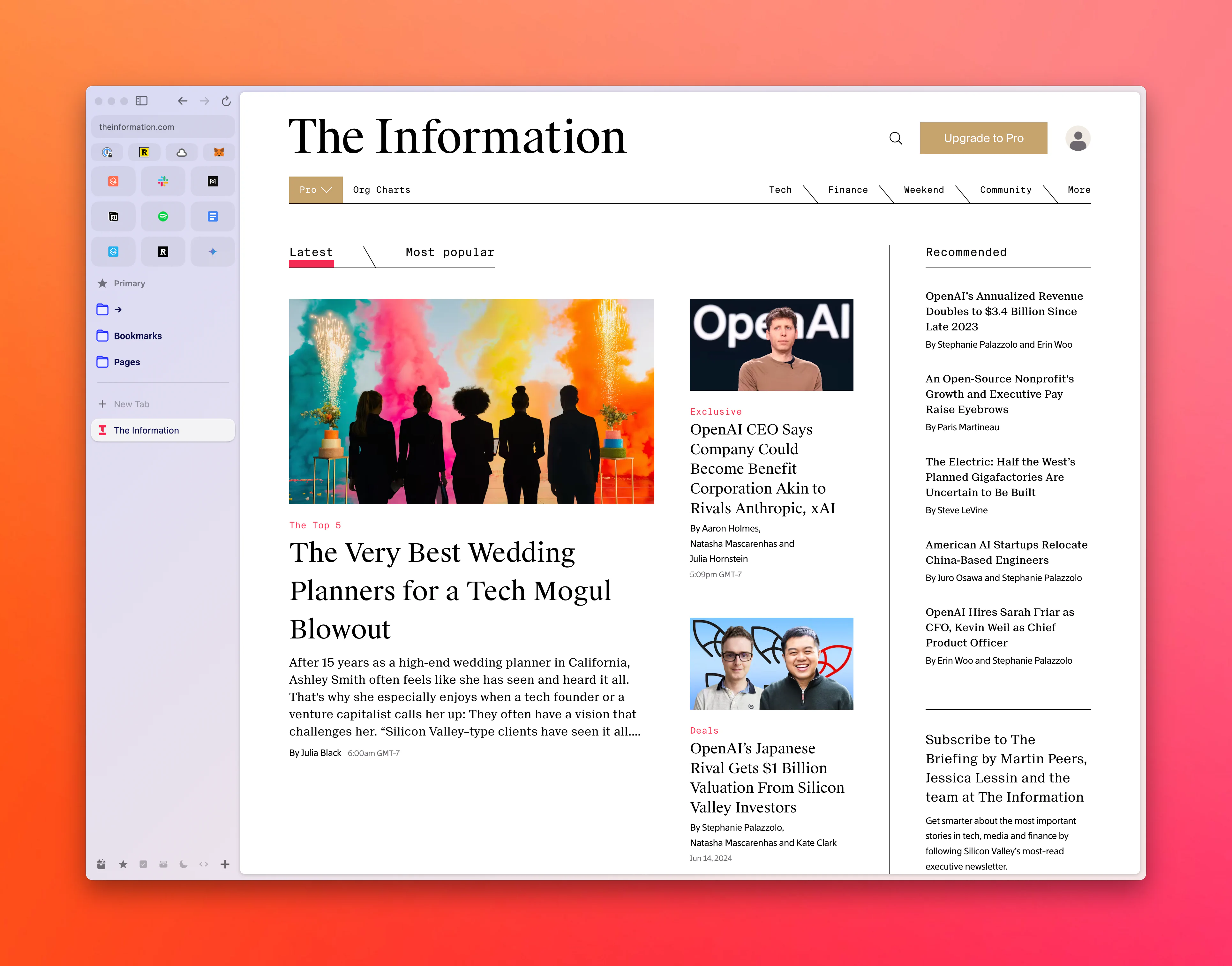Go back with the left arrow

[x=182, y=101]
